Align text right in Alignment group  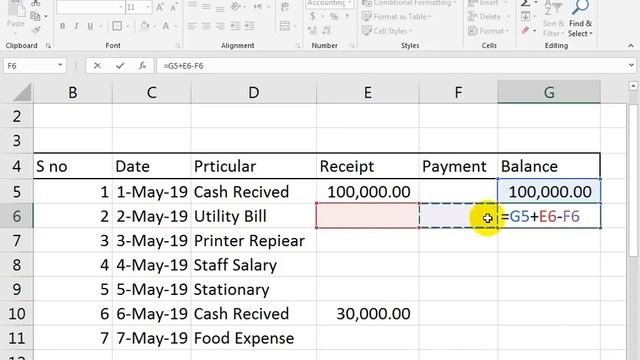220,26
